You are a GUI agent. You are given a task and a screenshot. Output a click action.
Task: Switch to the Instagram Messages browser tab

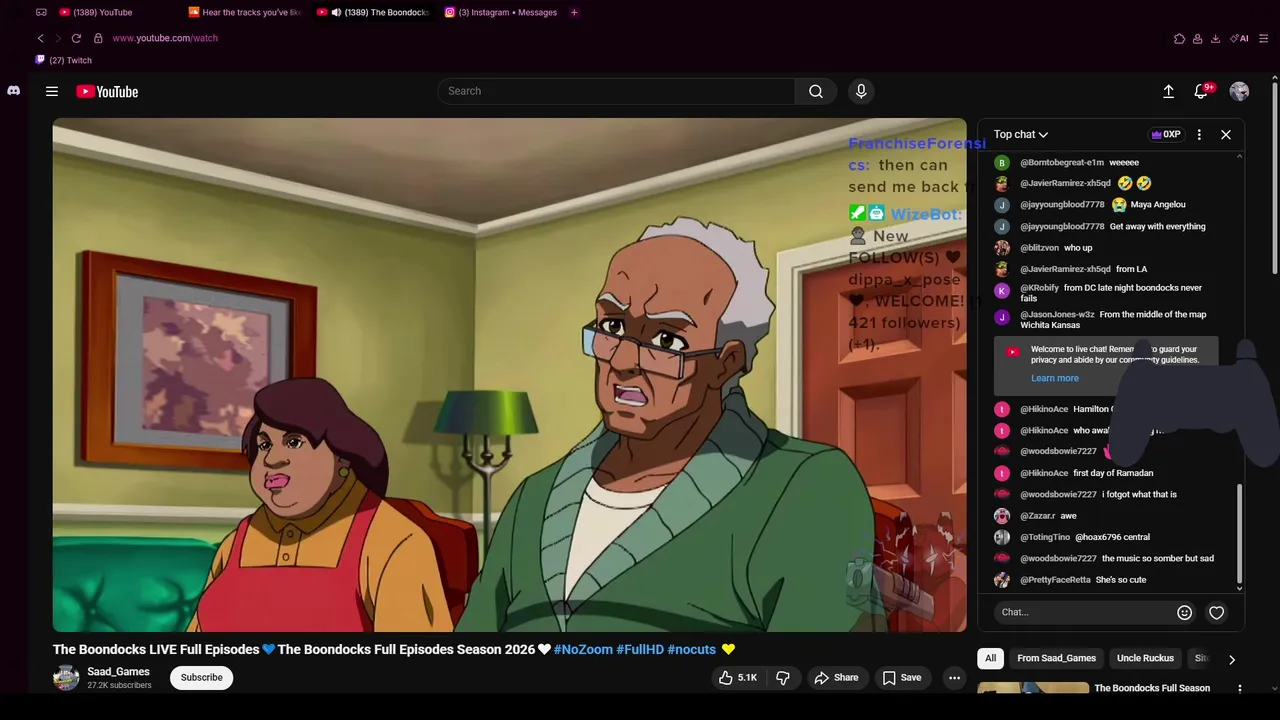click(x=501, y=12)
